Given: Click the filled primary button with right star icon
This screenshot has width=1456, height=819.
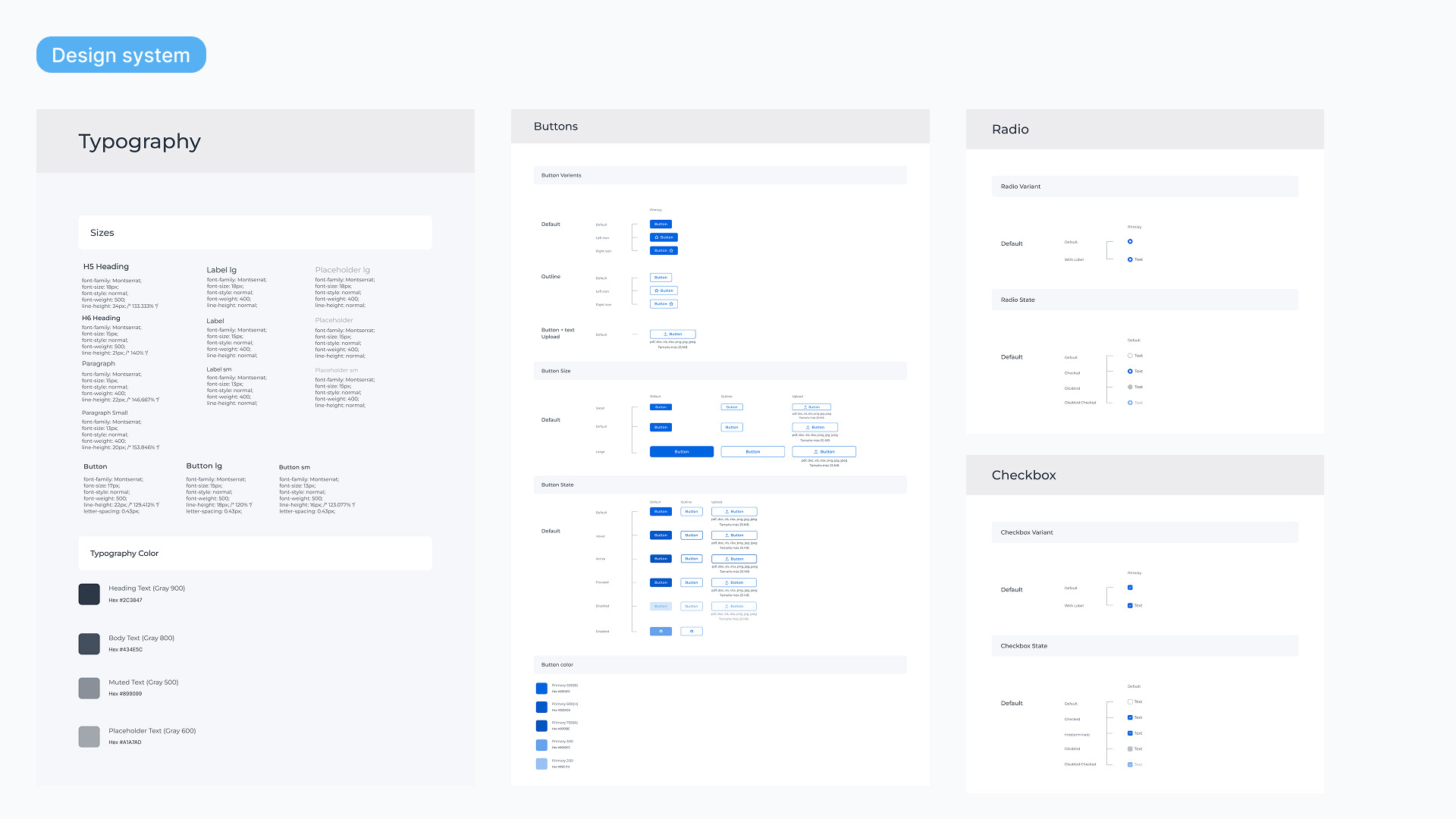Looking at the screenshot, I should point(664,250).
